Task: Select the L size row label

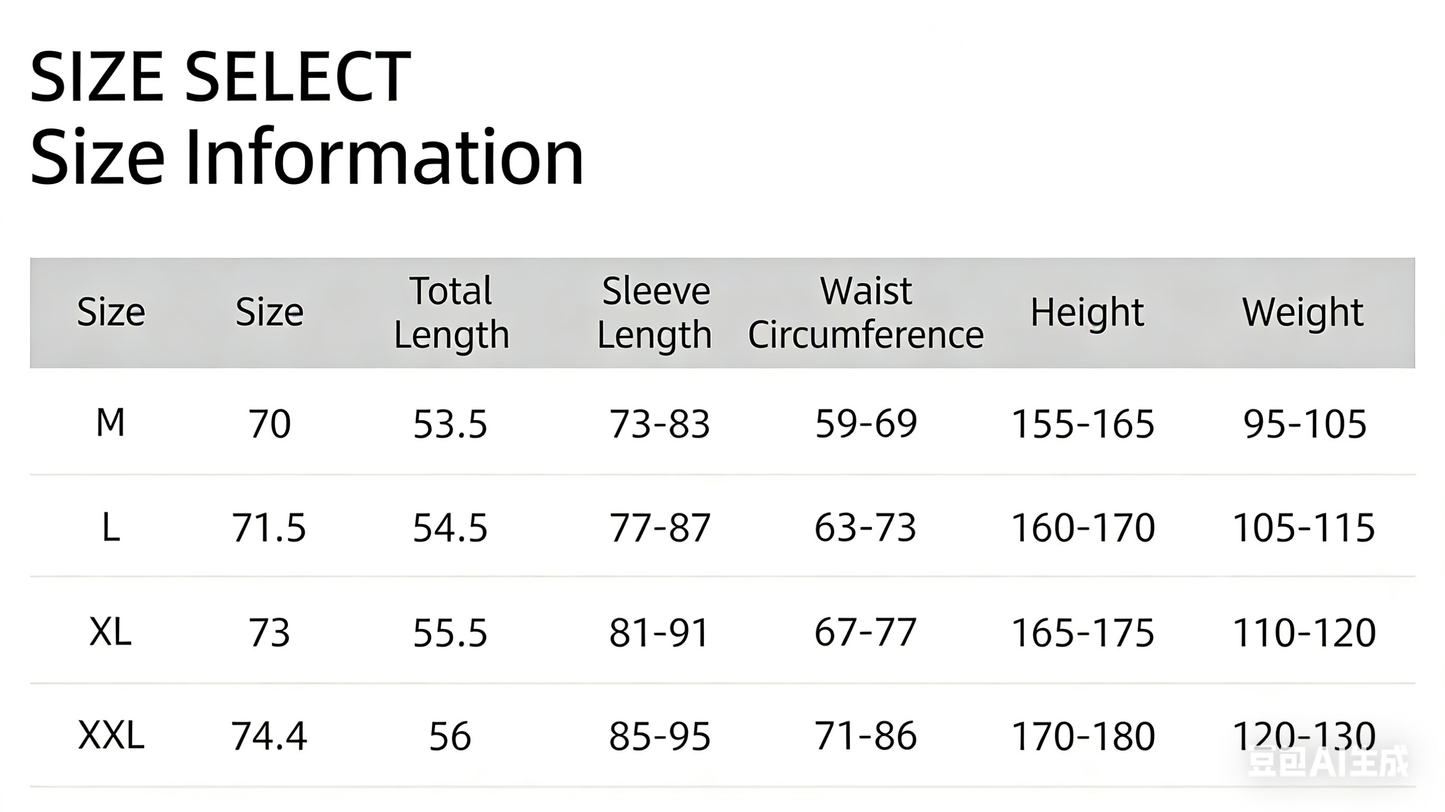Action: pos(110,527)
